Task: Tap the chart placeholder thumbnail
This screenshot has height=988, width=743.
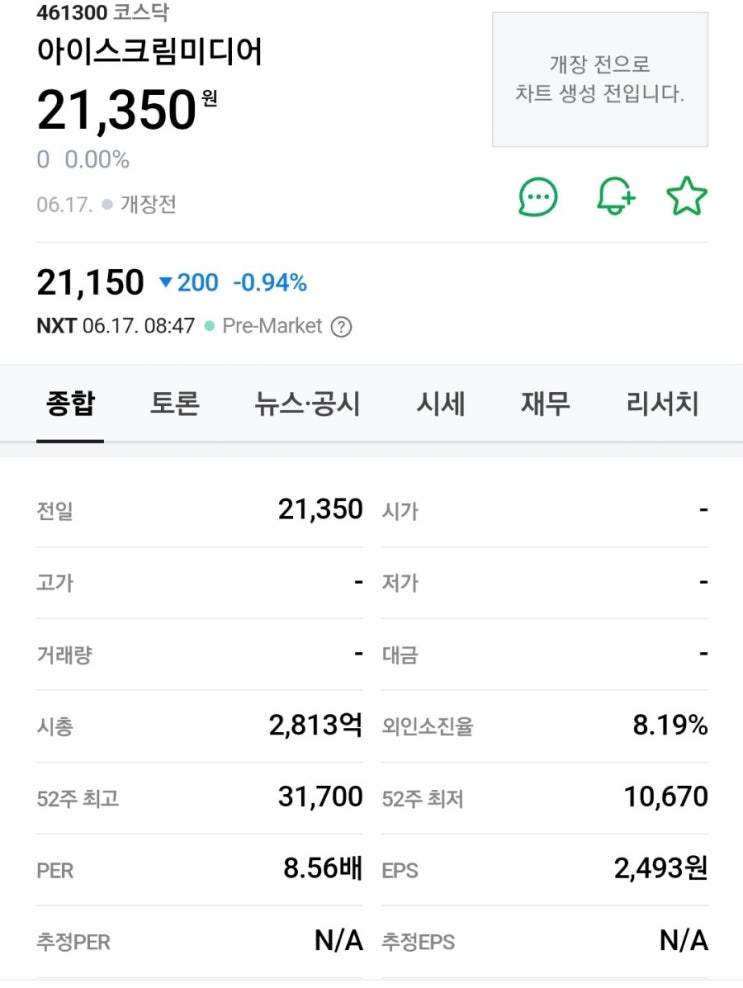Action: [x=600, y=80]
